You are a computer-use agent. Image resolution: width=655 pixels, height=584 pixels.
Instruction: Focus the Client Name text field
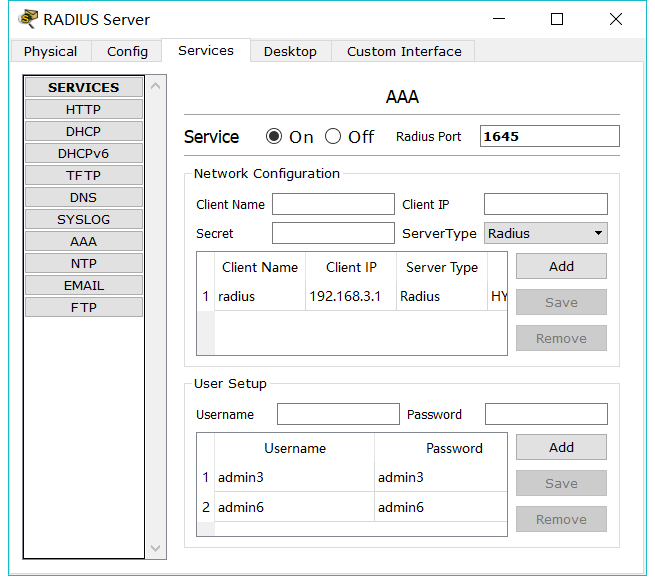[333, 205]
